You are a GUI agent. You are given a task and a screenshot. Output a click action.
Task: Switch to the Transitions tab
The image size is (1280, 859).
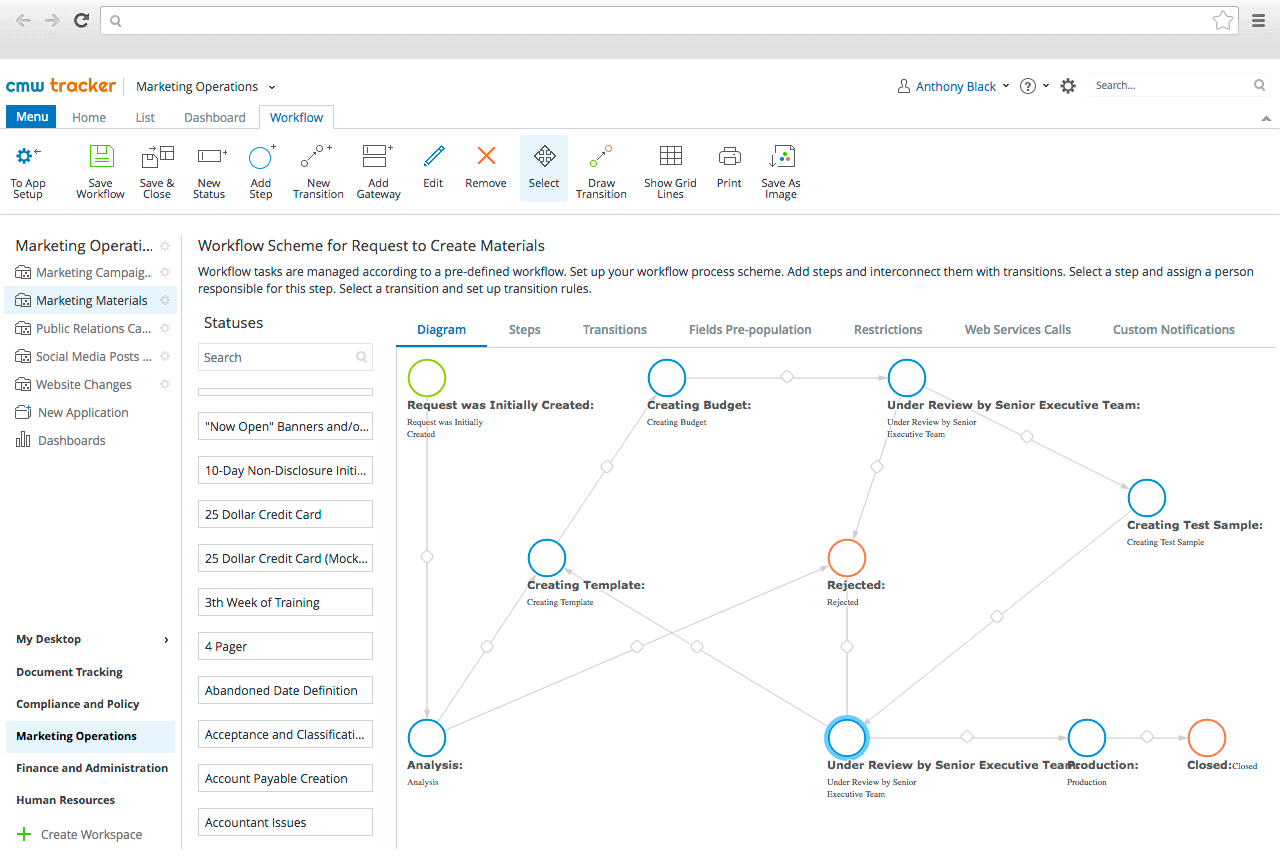pyautogui.click(x=615, y=329)
